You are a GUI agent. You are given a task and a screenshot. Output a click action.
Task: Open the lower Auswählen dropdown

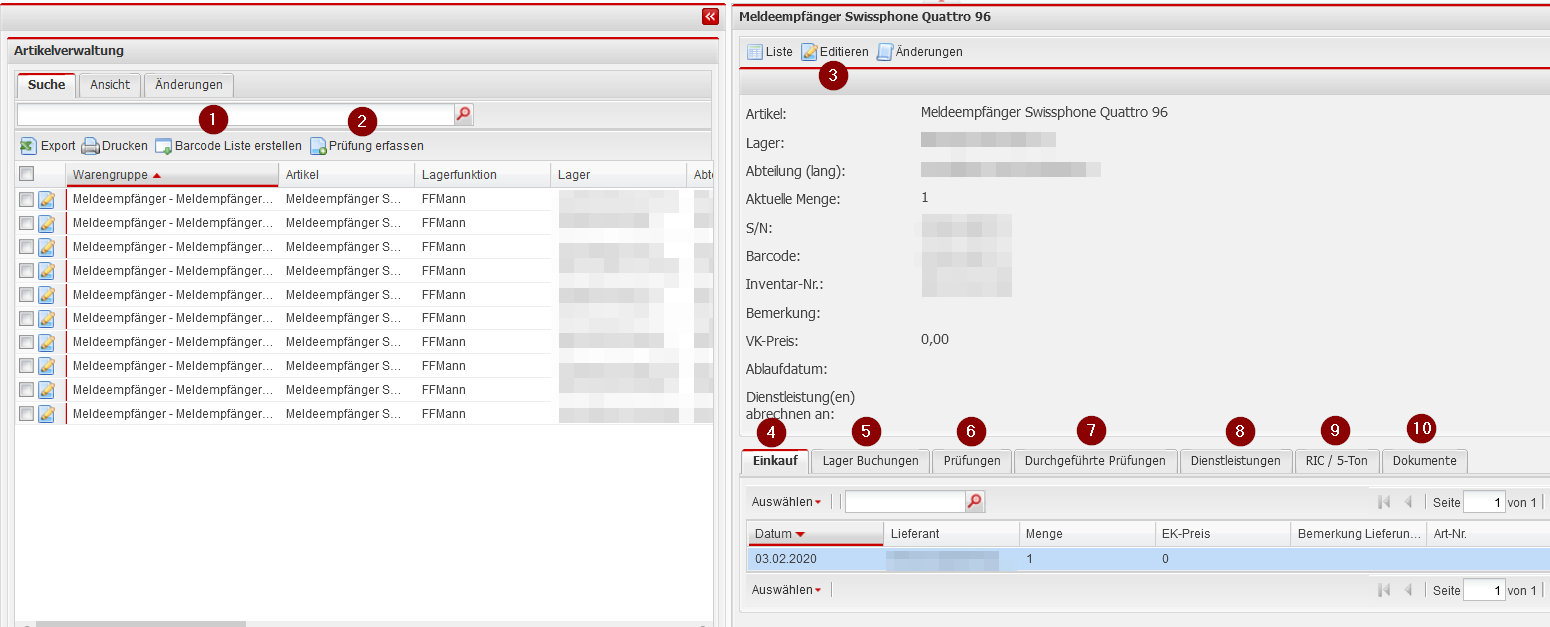click(786, 590)
